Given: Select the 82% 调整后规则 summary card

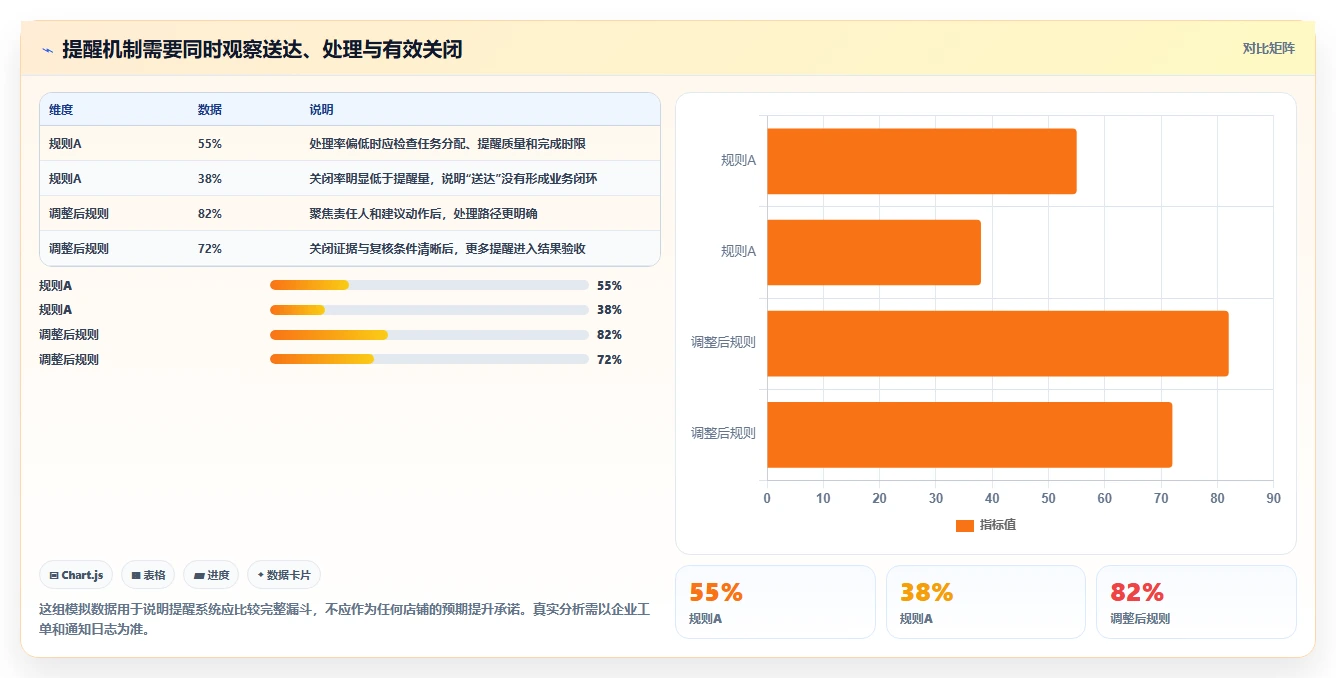Looking at the screenshot, I should tap(1196, 602).
